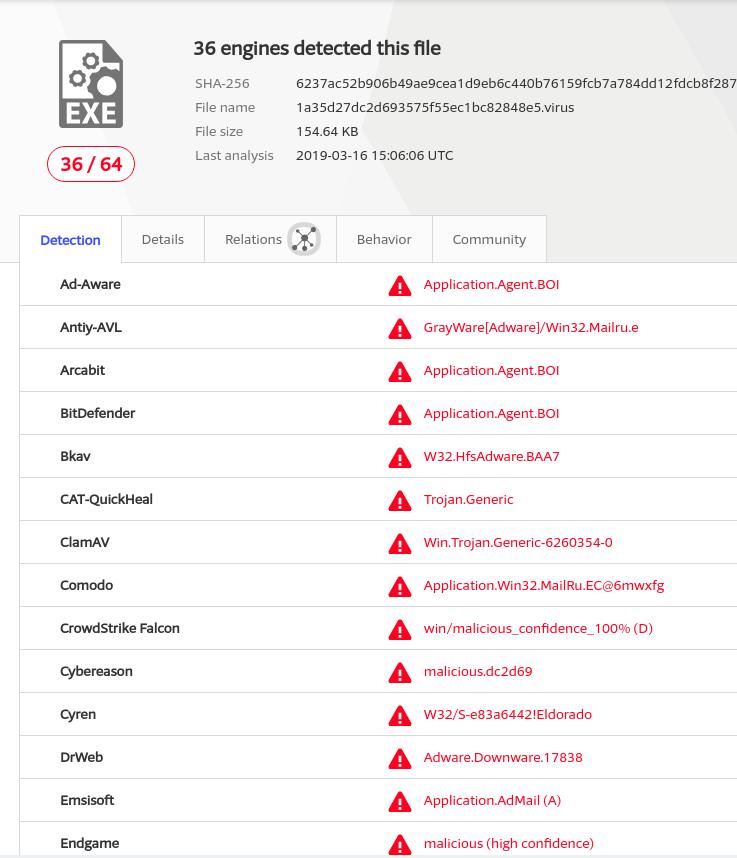Viewport: 737px width, 858px height.
Task: Click Adware.Downware.17838 detection result
Action: coord(503,757)
